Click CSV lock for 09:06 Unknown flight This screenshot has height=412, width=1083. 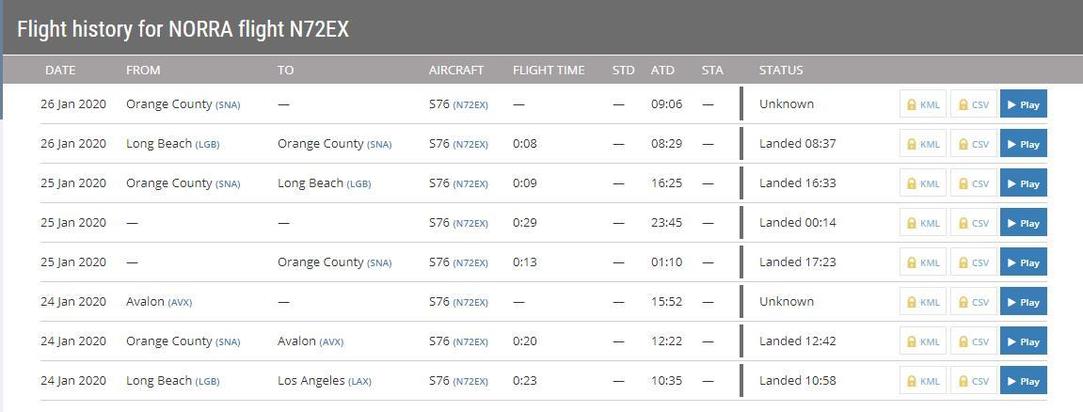973,104
